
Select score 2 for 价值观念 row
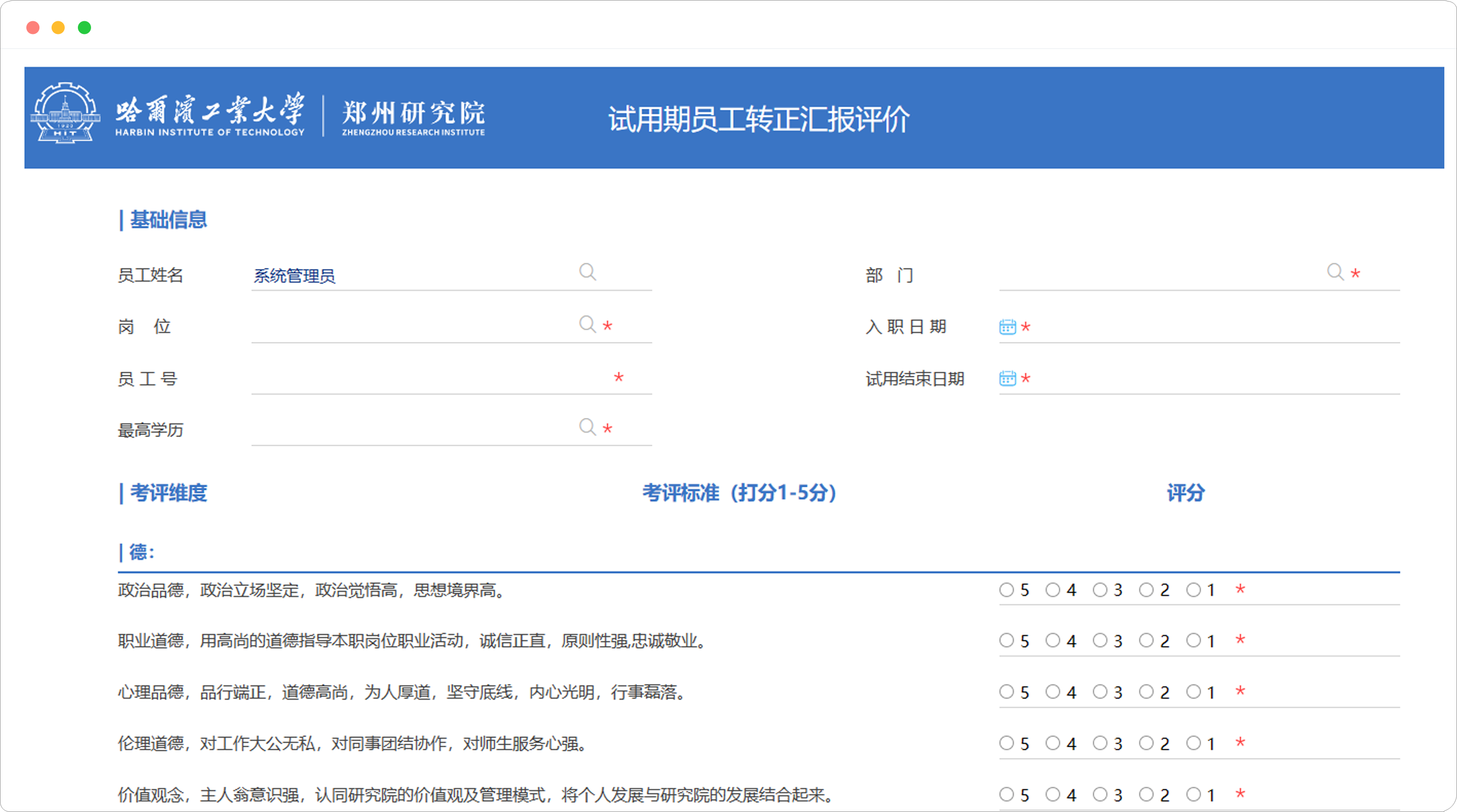pos(1146,794)
